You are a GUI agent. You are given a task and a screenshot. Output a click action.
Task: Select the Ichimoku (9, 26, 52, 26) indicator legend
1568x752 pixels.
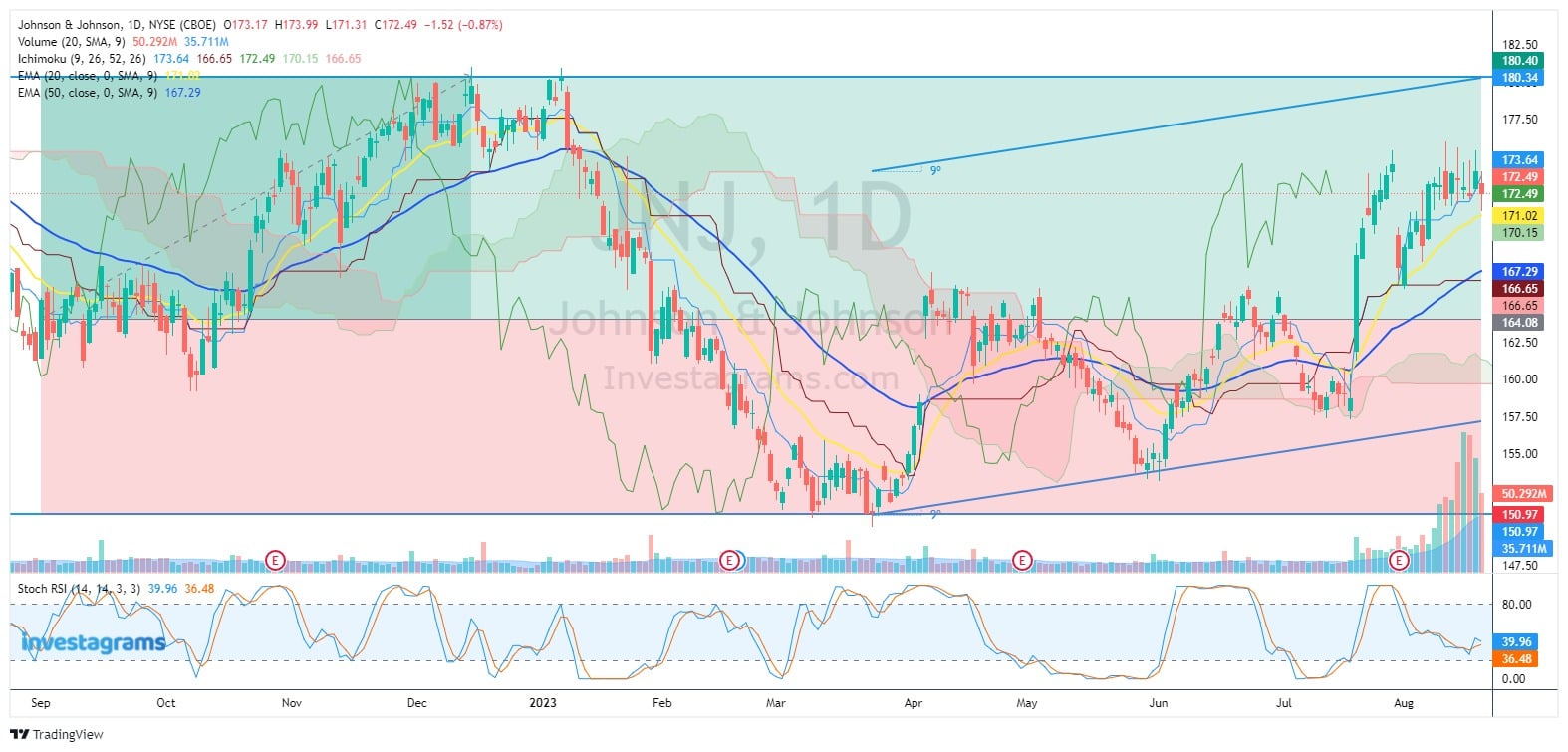(x=83, y=59)
